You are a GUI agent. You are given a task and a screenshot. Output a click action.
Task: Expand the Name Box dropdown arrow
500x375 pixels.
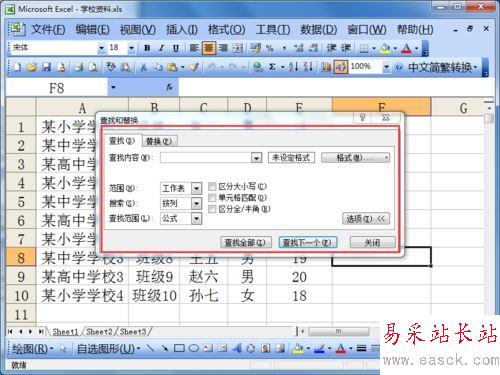(x=113, y=88)
